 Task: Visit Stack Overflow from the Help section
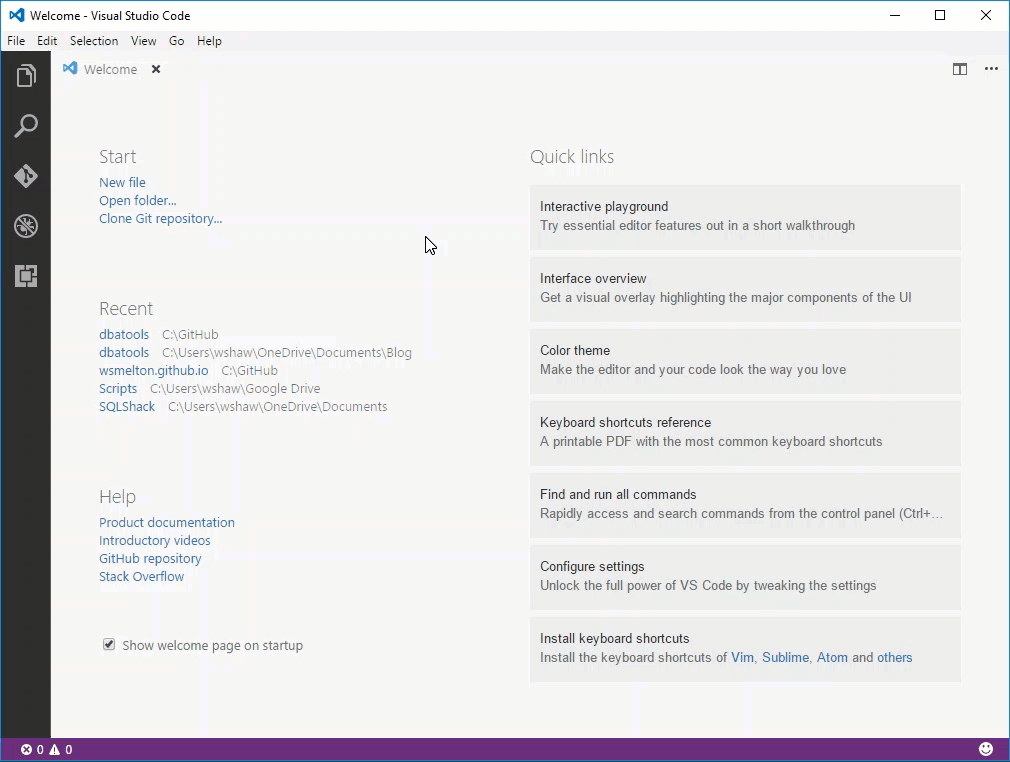click(x=141, y=576)
